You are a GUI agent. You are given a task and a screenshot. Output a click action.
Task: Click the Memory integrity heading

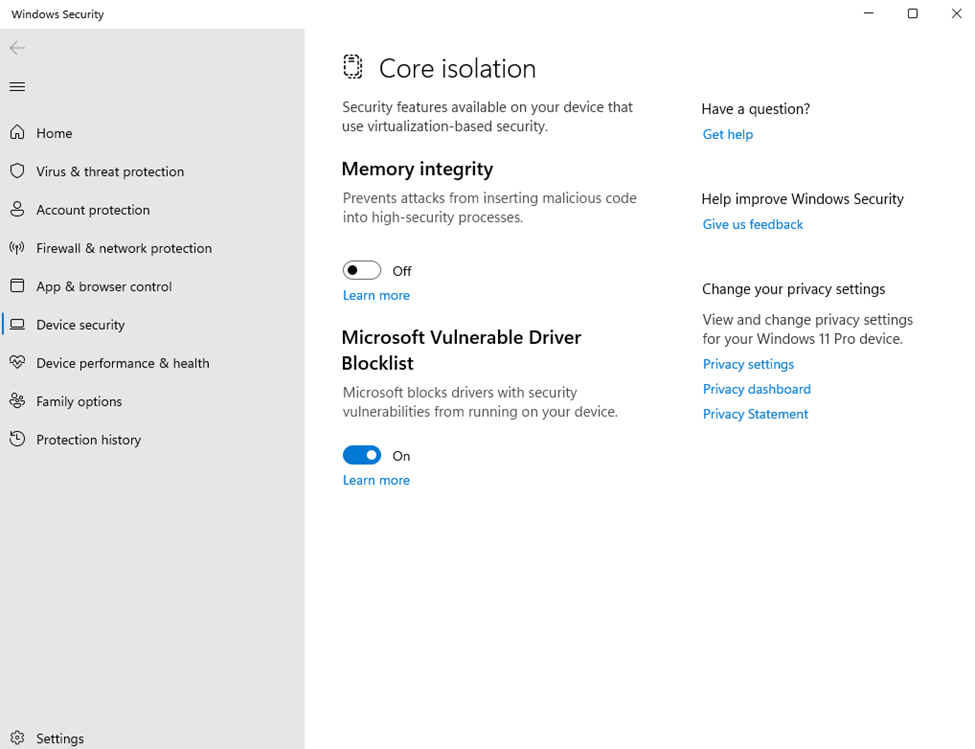point(417,169)
